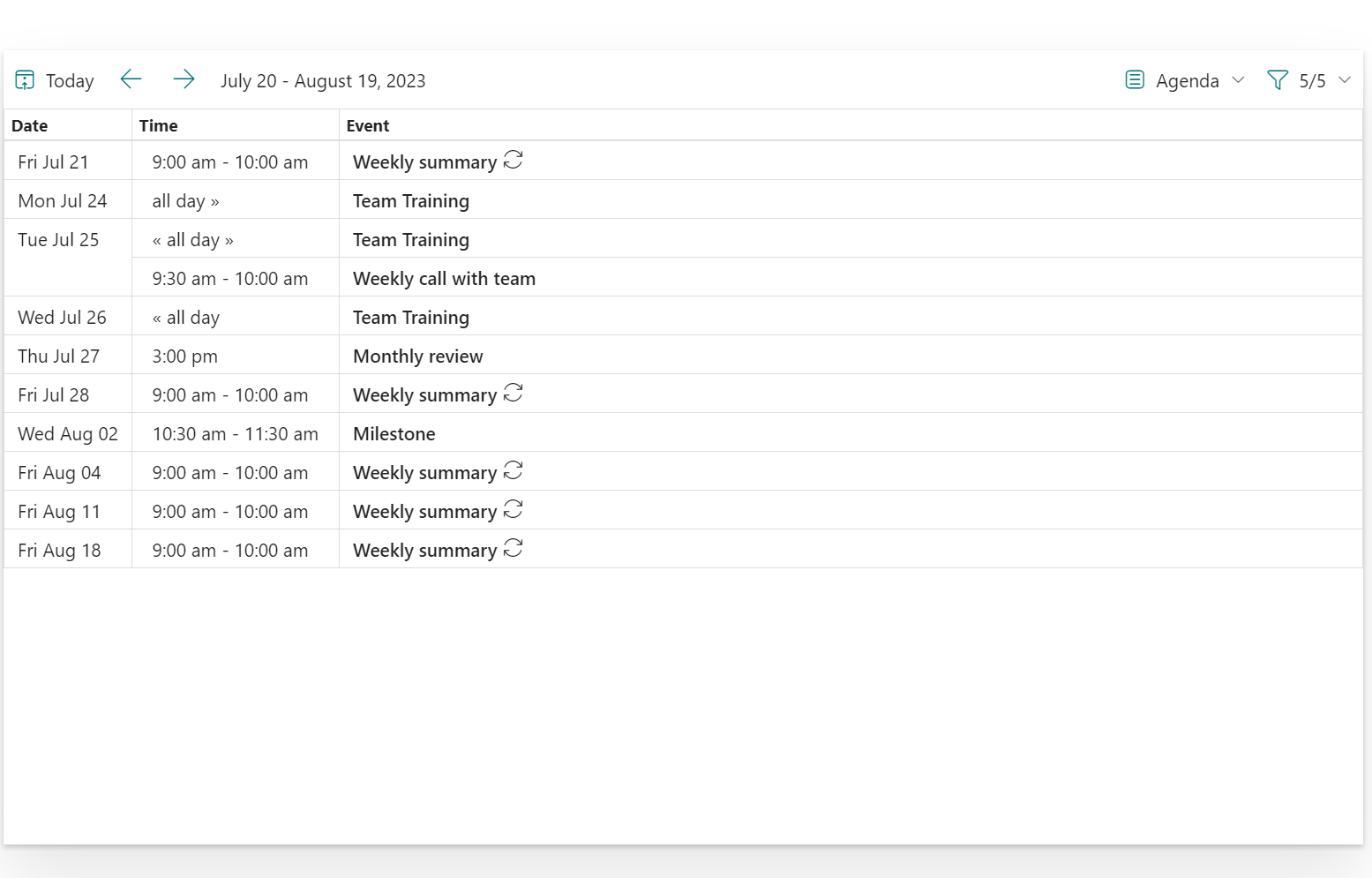The image size is (1372, 878).
Task: Expand the 5/5 filter dropdown chevron
Action: click(1345, 80)
